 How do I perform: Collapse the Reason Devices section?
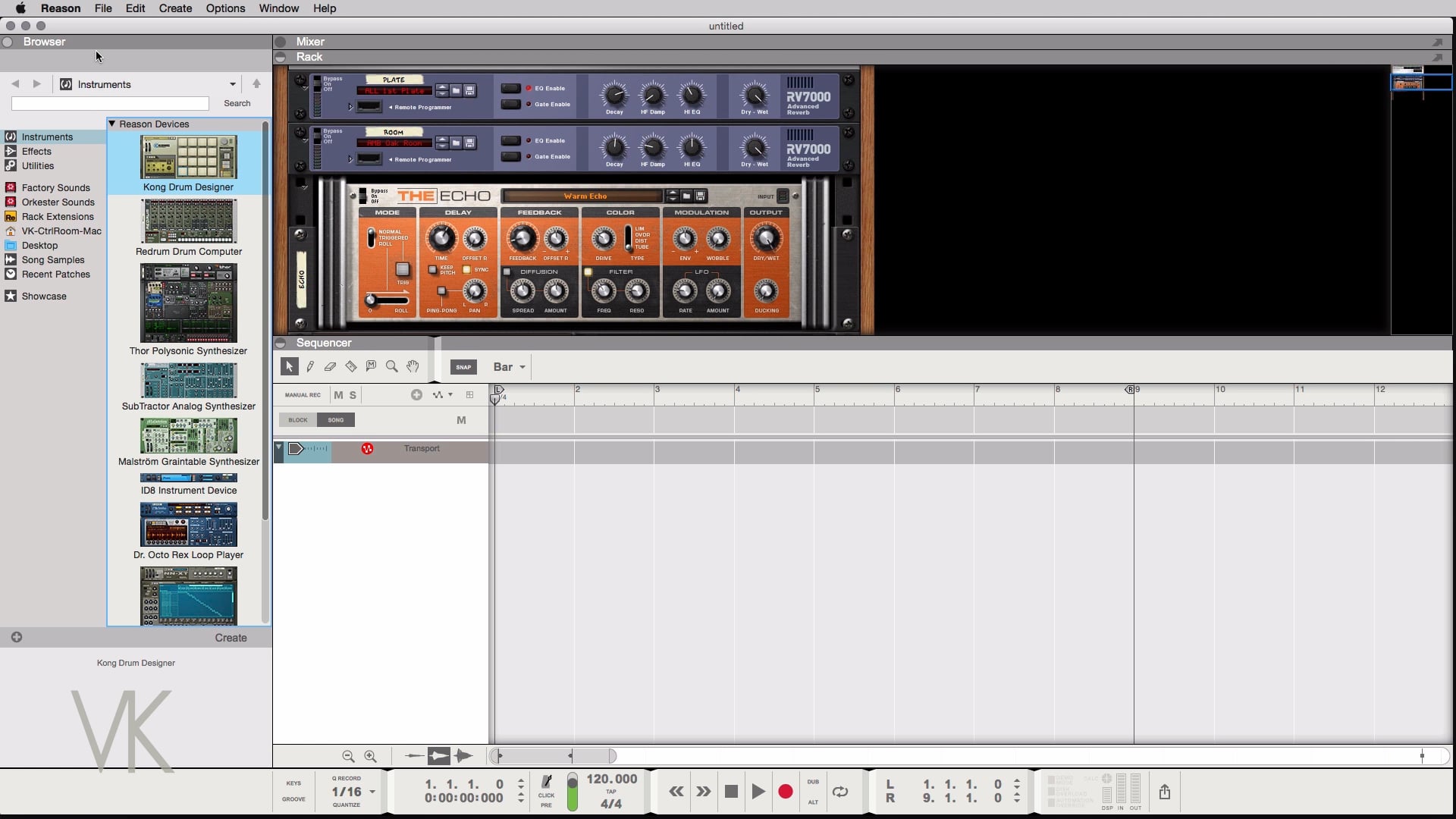(112, 124)
